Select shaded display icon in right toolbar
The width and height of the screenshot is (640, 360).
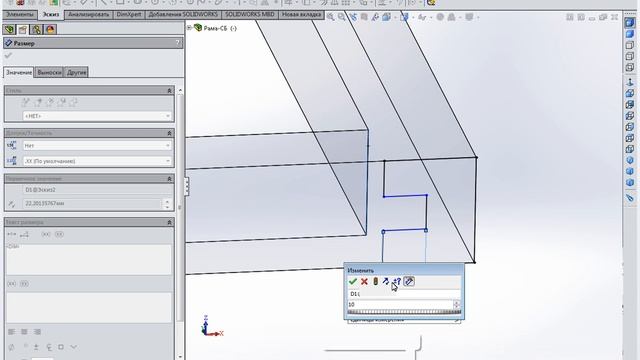(x=630, y=34)
